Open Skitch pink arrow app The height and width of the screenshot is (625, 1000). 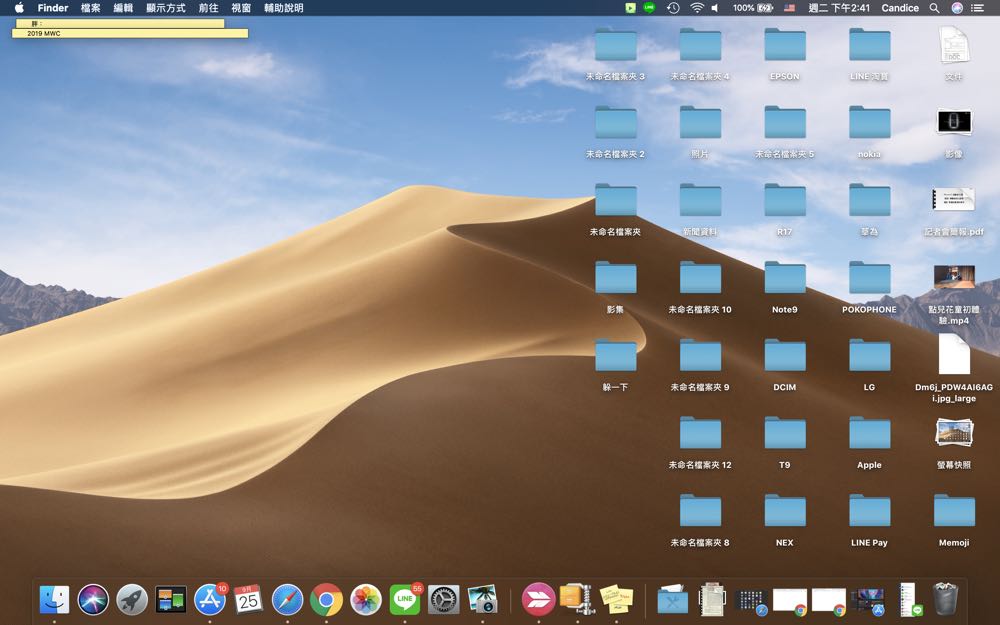(538, 599)
